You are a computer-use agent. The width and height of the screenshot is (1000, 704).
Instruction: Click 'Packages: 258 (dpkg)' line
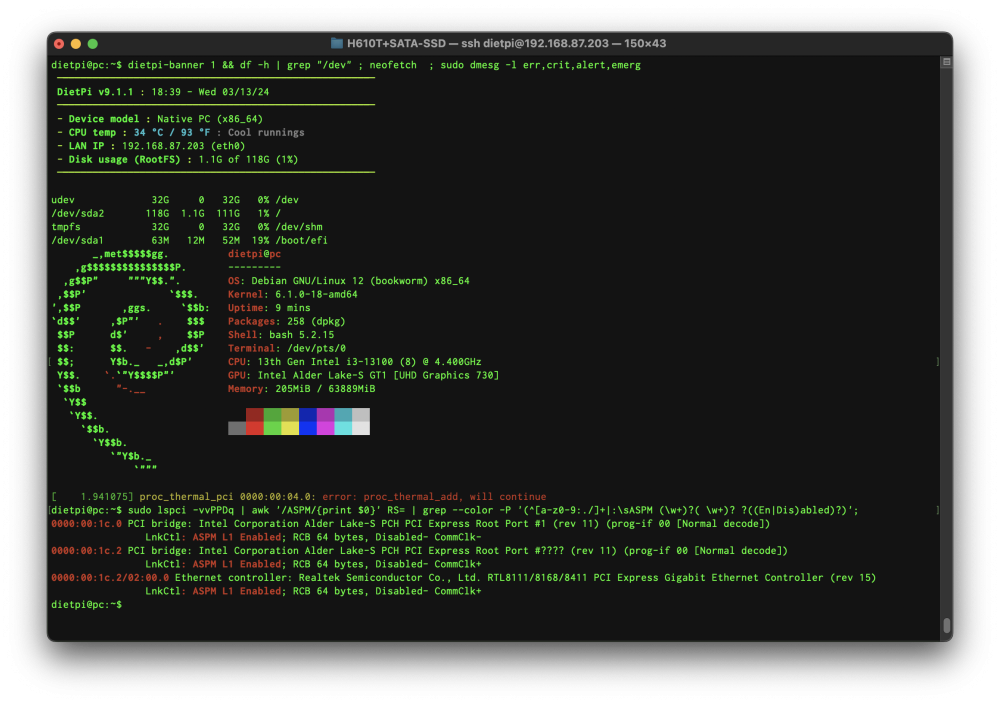pyautogui.click(x=286, y=321)
